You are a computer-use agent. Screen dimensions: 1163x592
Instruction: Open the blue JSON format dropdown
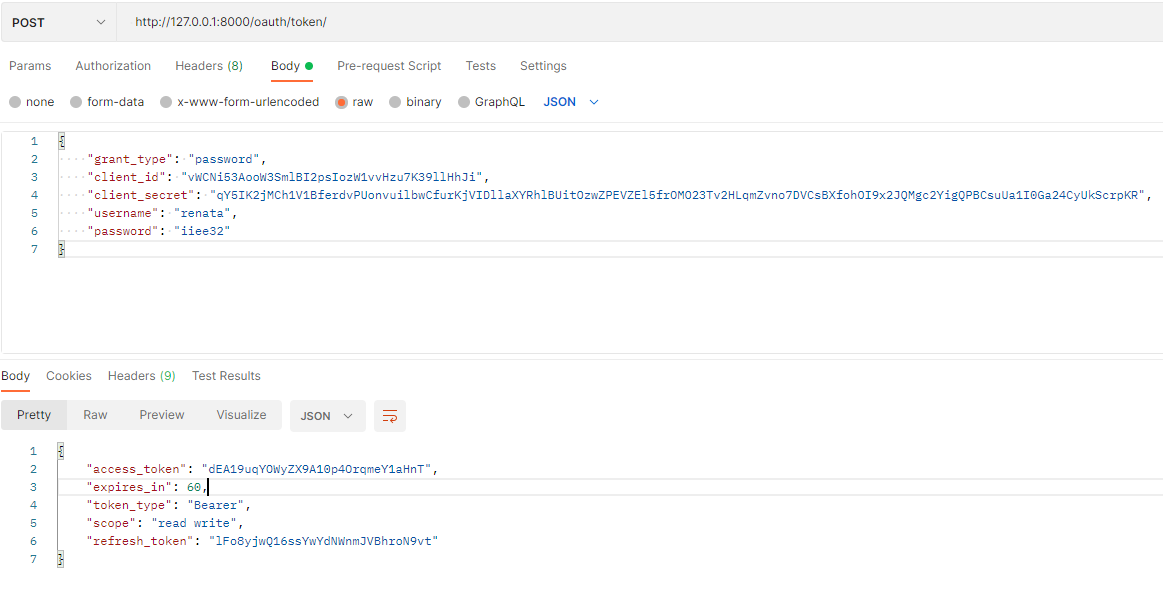point(571,102)
